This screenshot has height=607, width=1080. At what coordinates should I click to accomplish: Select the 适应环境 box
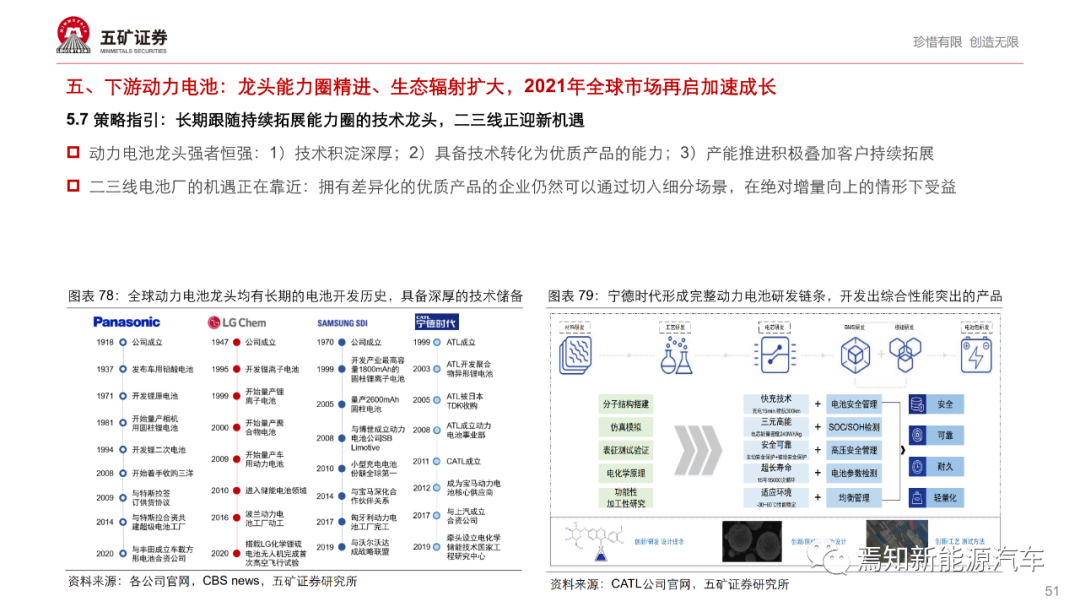tap(776, 497)
